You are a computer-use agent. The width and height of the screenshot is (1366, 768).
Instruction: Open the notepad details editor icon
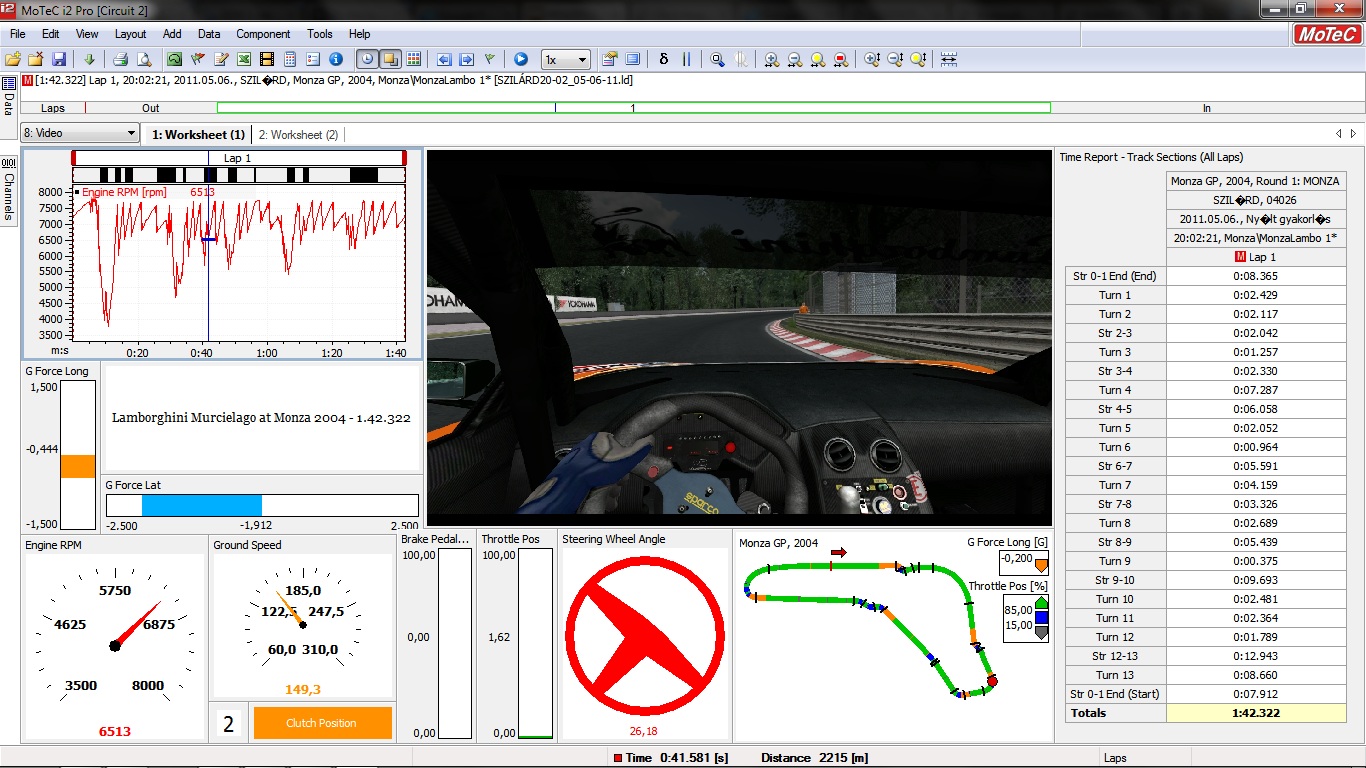(221, 59)
